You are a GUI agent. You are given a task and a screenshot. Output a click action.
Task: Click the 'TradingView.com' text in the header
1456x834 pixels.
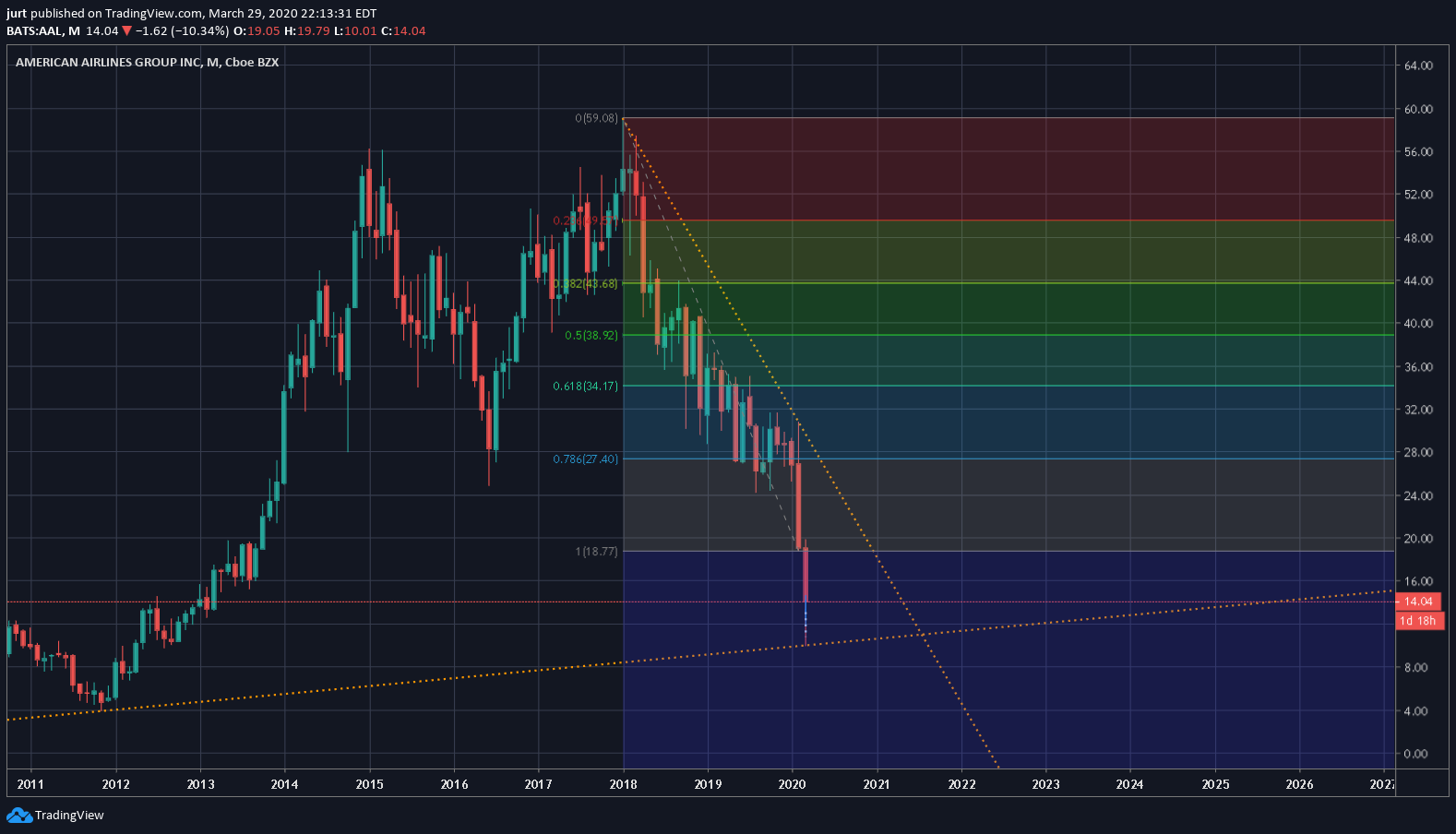click(x=153, y=14)
